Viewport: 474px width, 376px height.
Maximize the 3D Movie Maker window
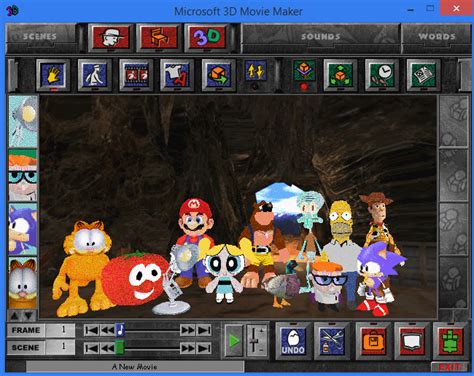430,9
